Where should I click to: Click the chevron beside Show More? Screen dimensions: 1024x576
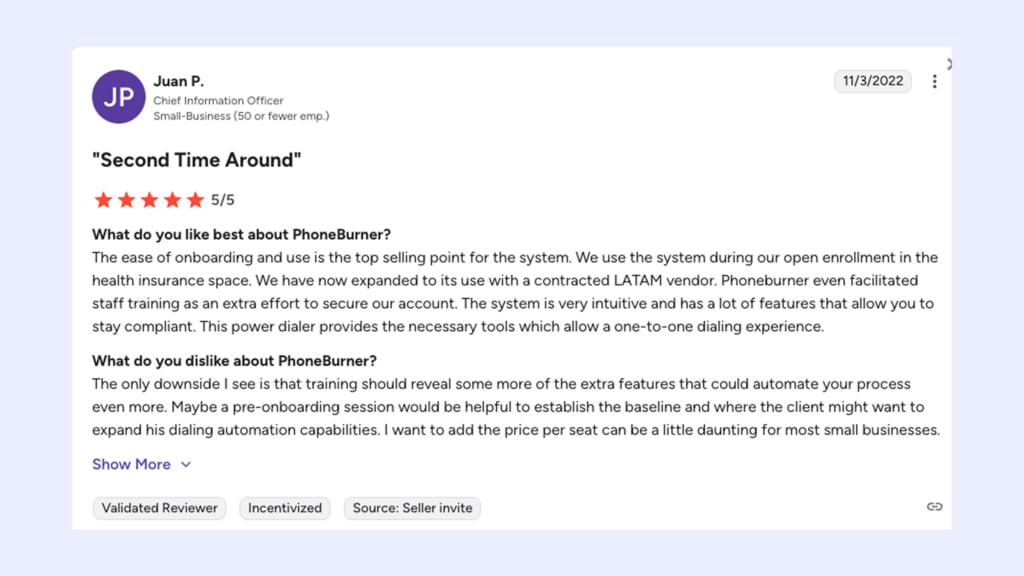tap(186, 464)
